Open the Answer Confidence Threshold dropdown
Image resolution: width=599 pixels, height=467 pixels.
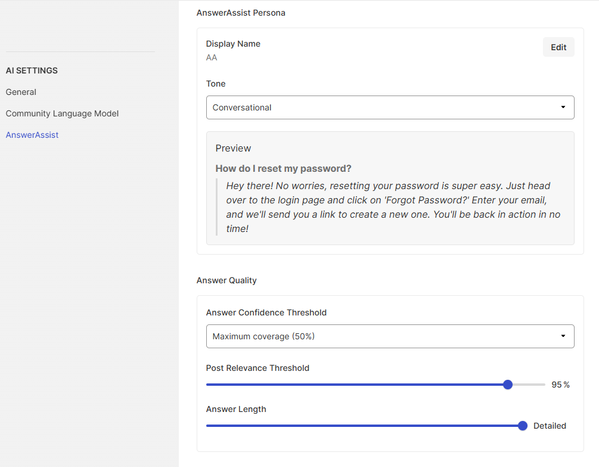click(390, 336)
